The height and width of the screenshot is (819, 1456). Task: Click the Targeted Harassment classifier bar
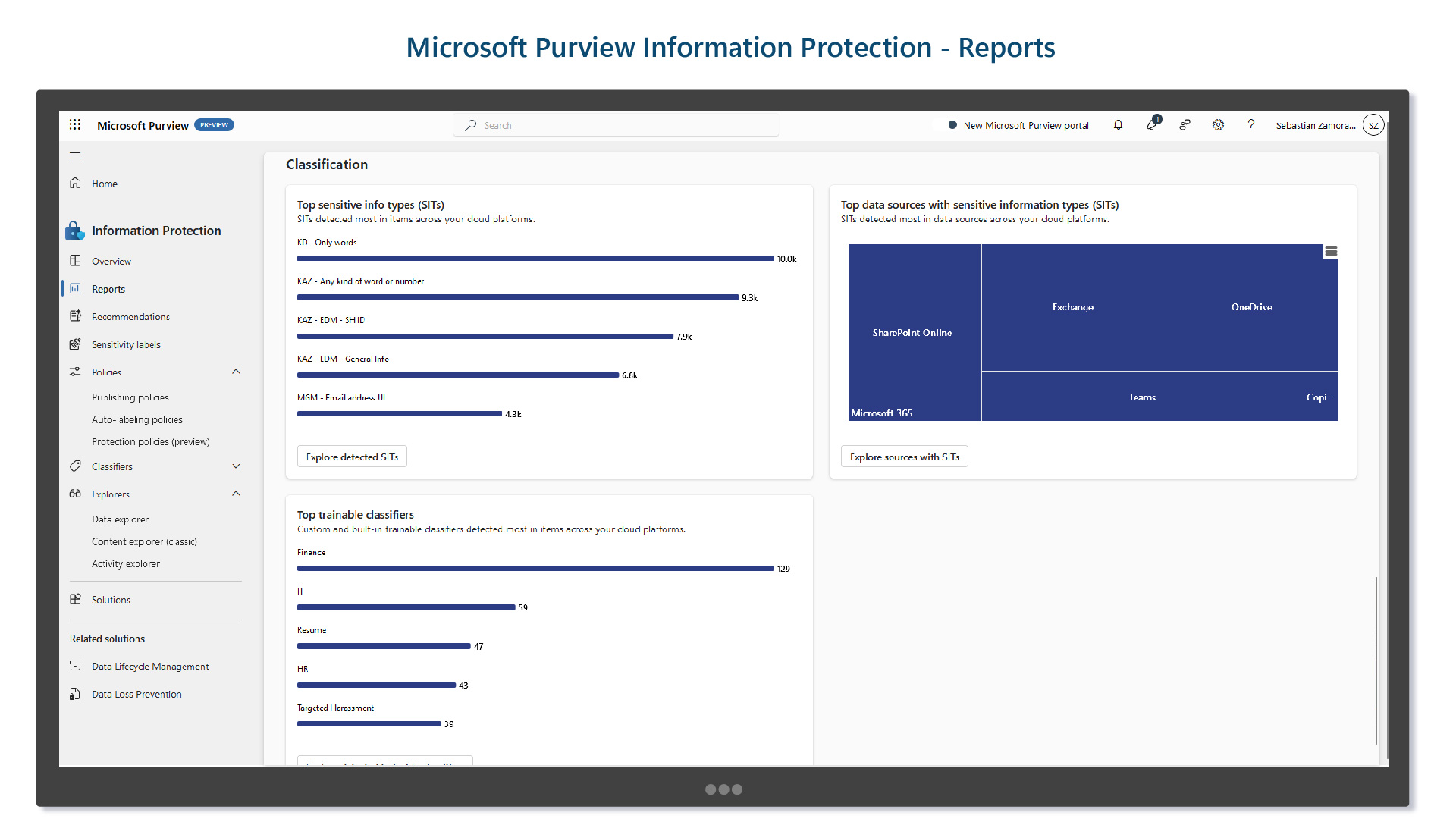pos(369,724)
